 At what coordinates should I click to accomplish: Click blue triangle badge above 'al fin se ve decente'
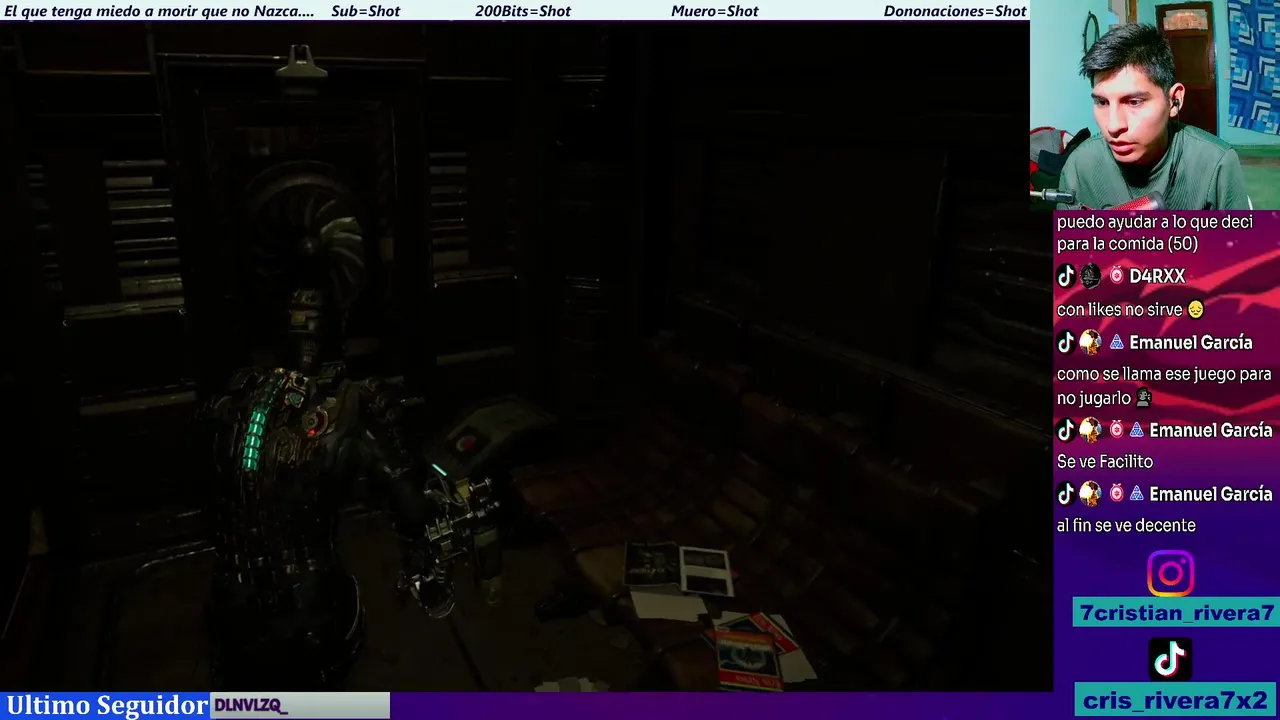point(1136,494)
